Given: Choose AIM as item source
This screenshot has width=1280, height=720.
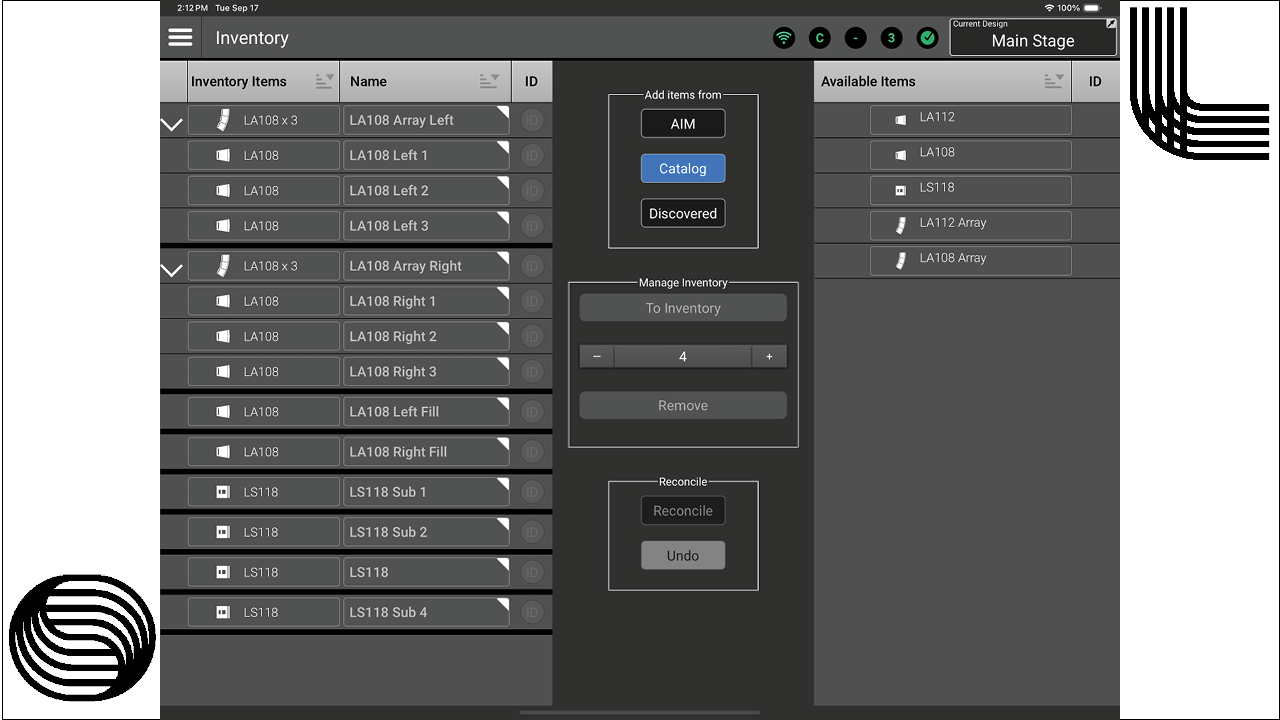Looking at the screenshot, I should click(x=683, y=124).
